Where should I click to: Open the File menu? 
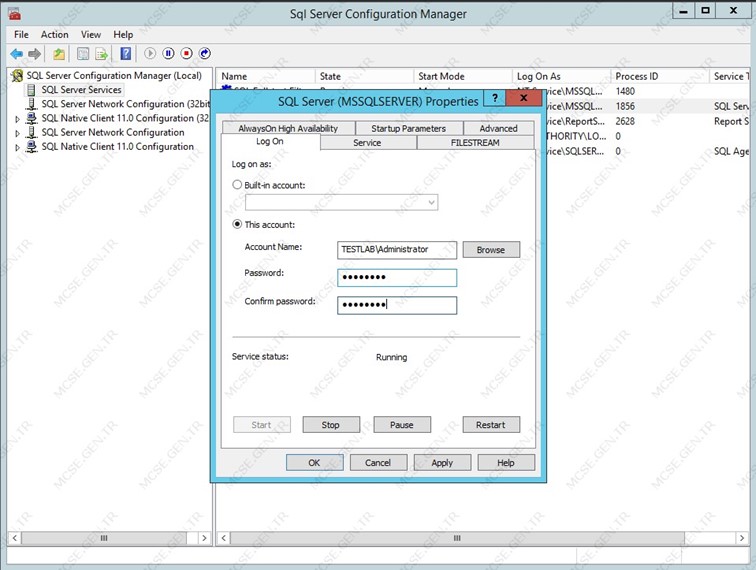21,35
